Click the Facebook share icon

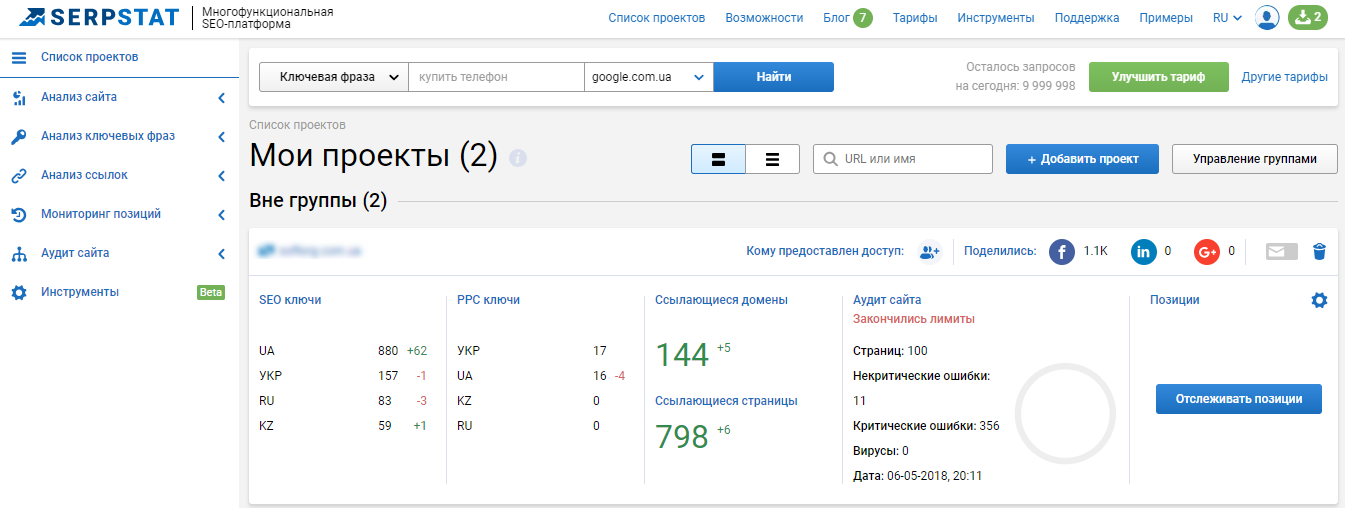pos(1062,252)
